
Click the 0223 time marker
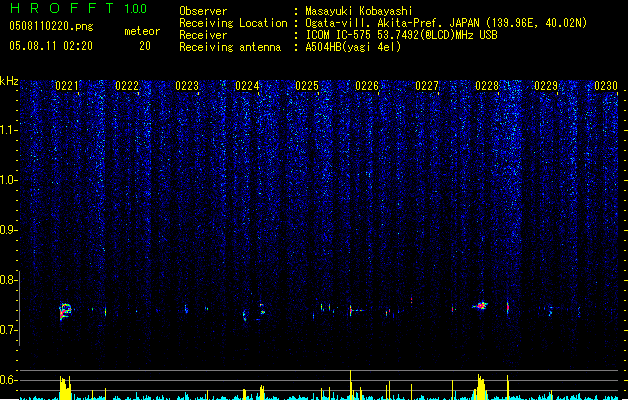tap(187, 86)
